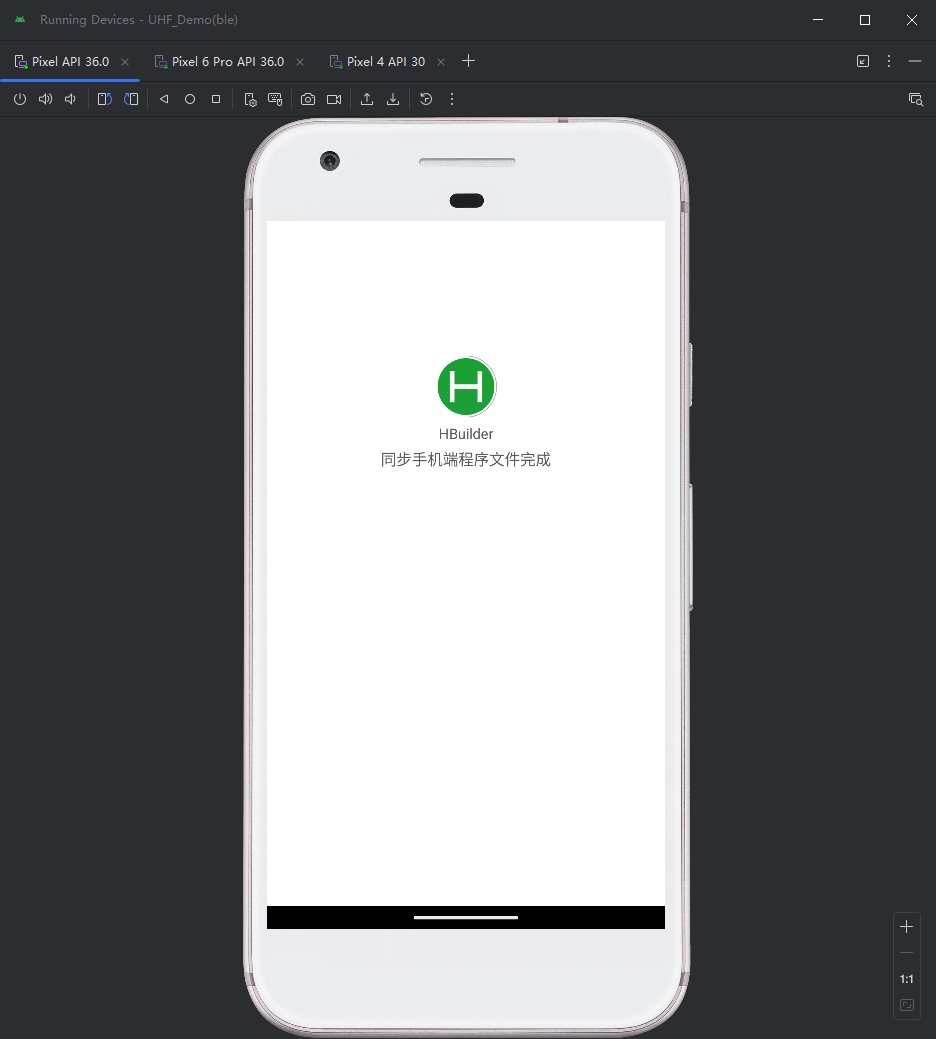936x1039 pixels.
Task: Rotate the device left
Action: coord(104,99)
